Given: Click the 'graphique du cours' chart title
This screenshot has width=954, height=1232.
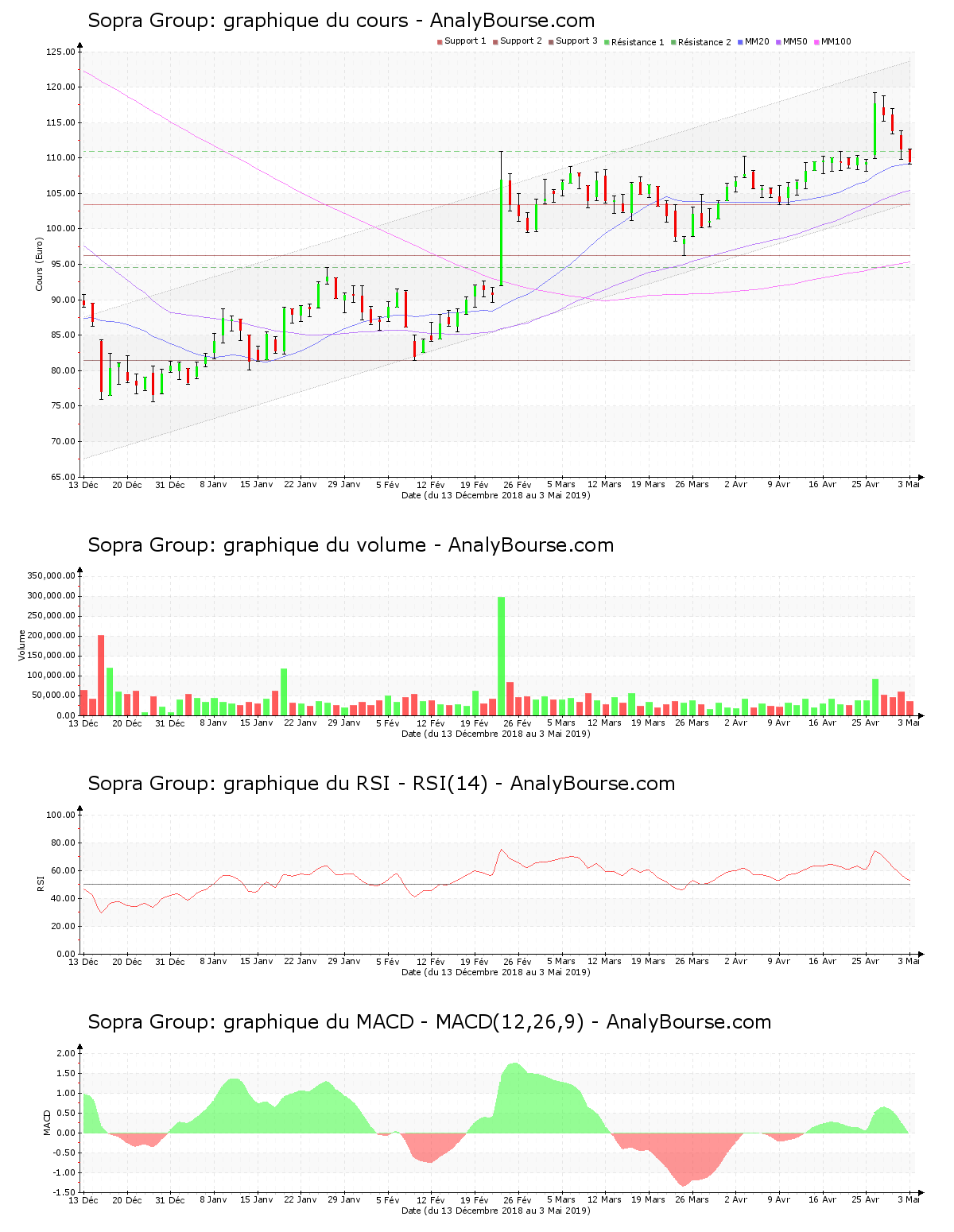Looking at the screenshot, I should pyautogui.click(x=341, y=21).
